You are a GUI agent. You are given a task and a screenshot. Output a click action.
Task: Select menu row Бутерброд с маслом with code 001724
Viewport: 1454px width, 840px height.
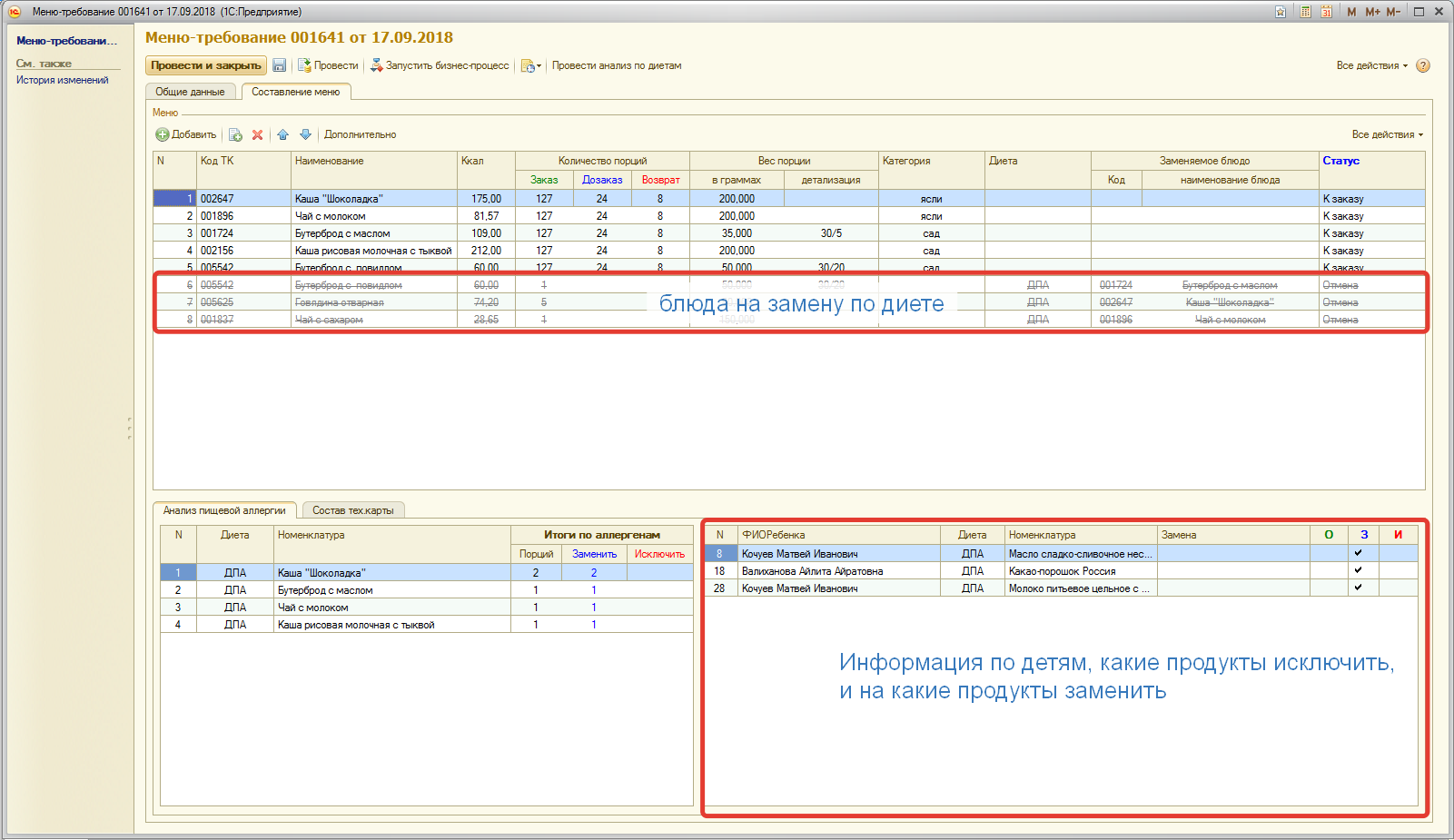point(789,233)
